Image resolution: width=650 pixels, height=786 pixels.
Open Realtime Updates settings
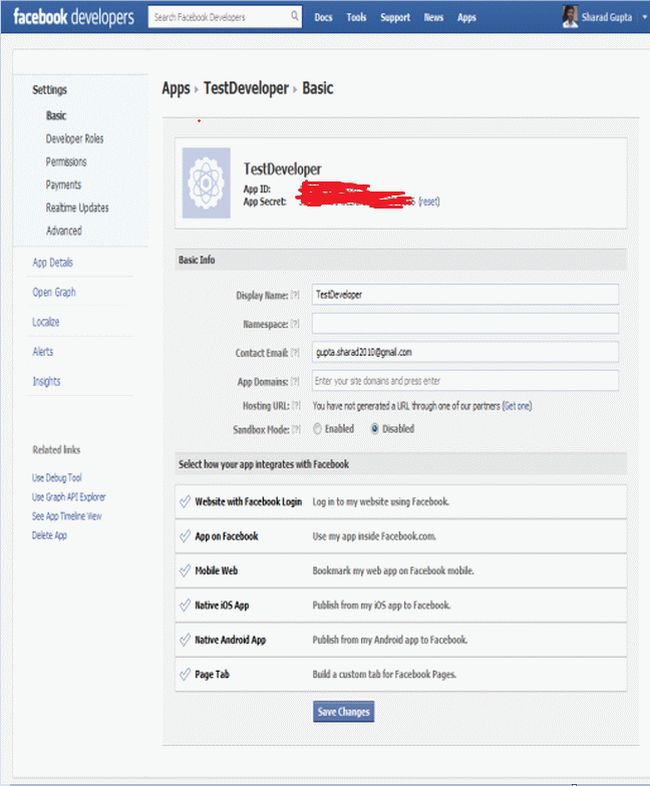[x=77, y=208]
